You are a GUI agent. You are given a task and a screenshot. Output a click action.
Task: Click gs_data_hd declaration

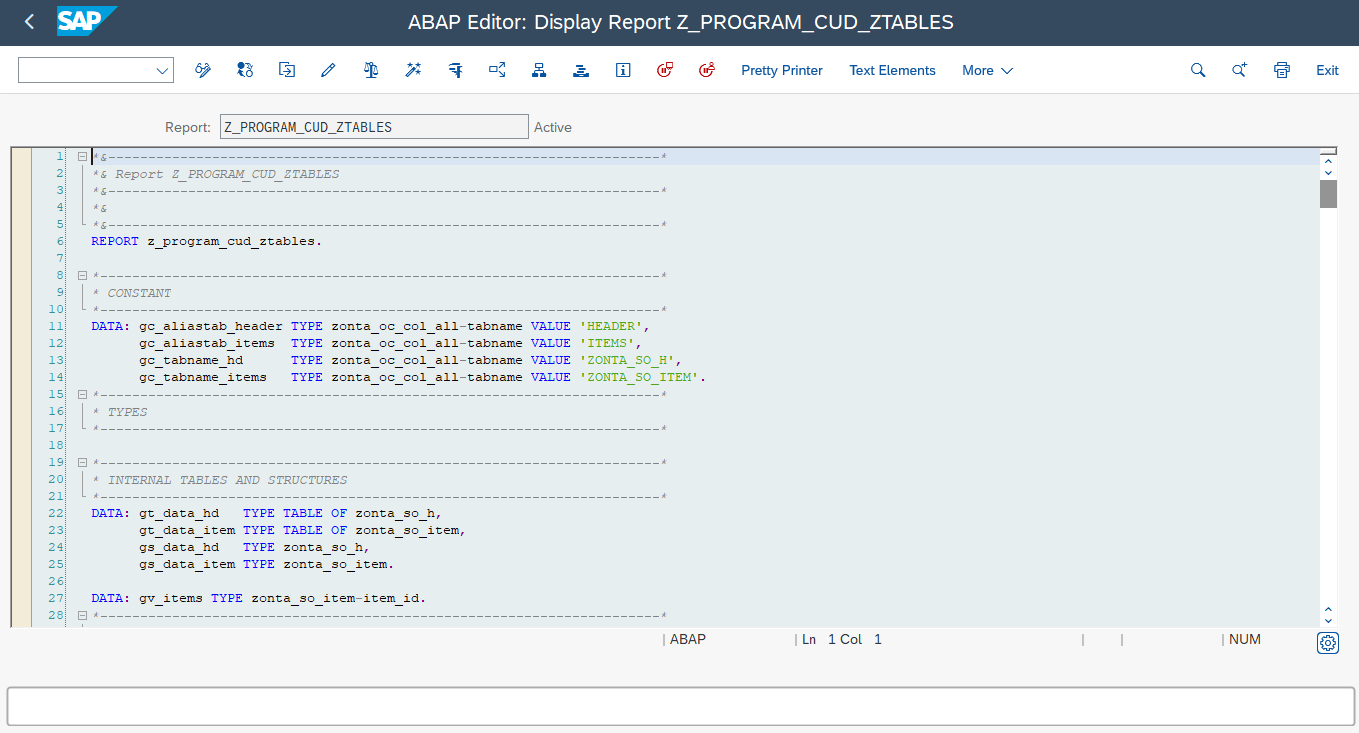179,547
